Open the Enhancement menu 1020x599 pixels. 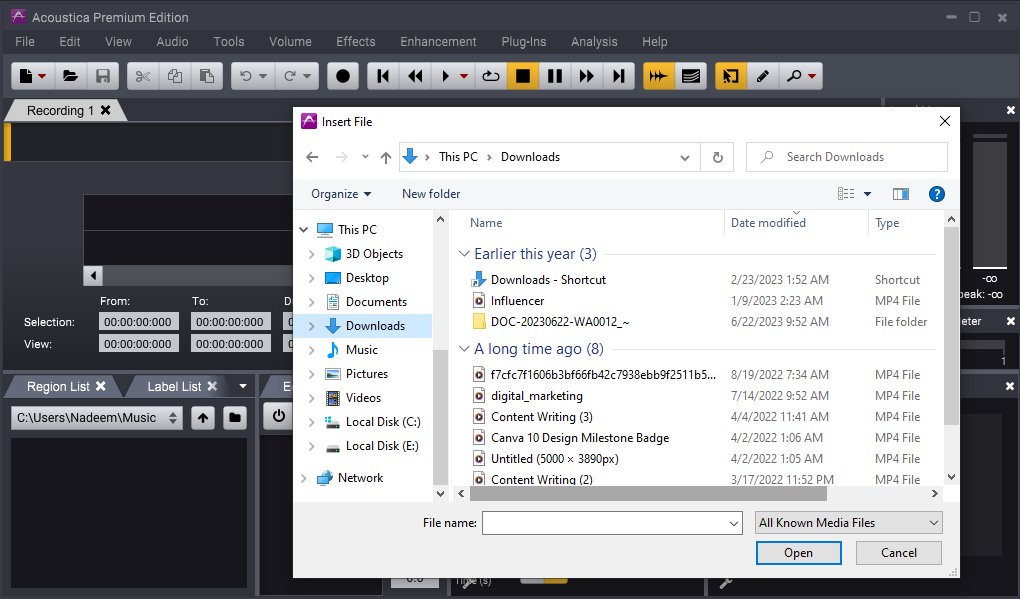pos(438,42)
